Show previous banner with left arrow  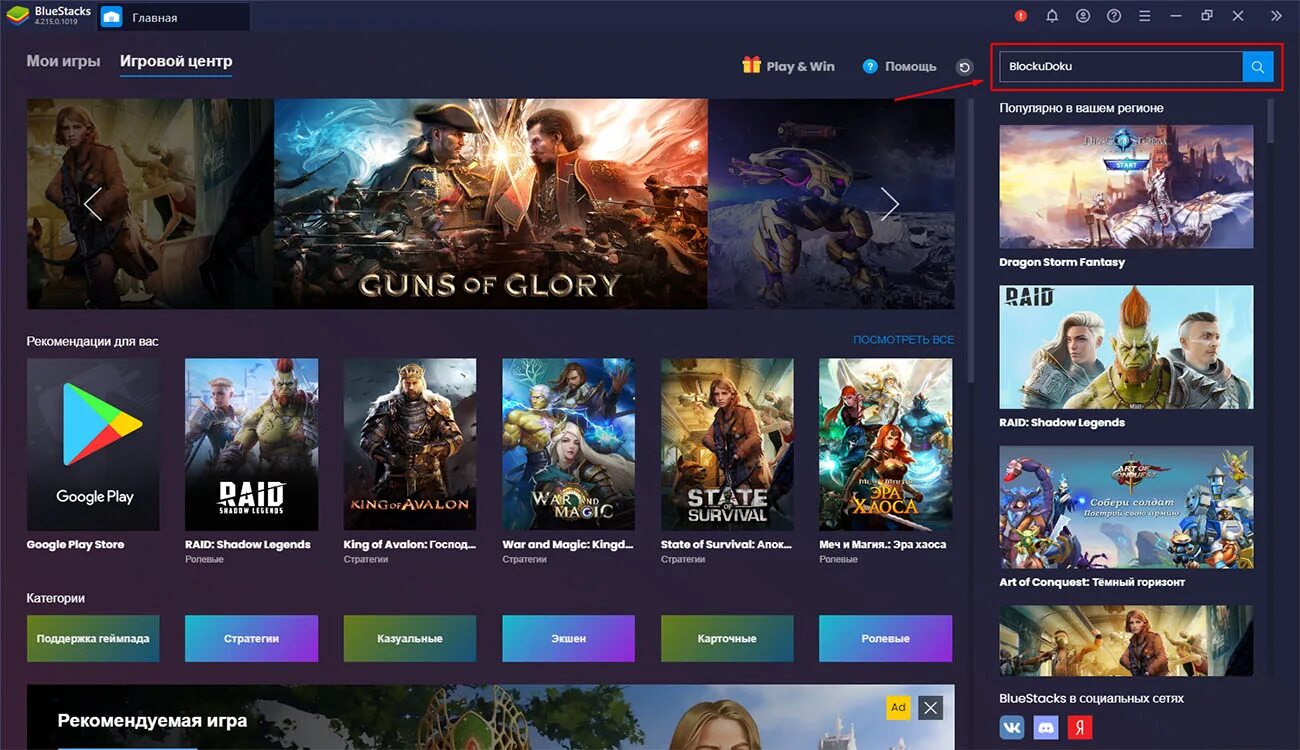click(x=93, y=204)
